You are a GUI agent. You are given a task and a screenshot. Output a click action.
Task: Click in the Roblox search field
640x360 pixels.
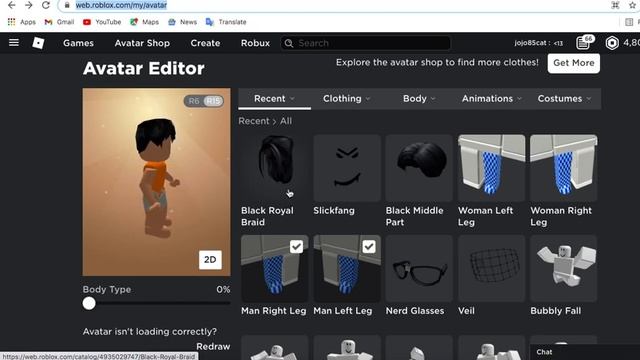[x=365, y=43]
